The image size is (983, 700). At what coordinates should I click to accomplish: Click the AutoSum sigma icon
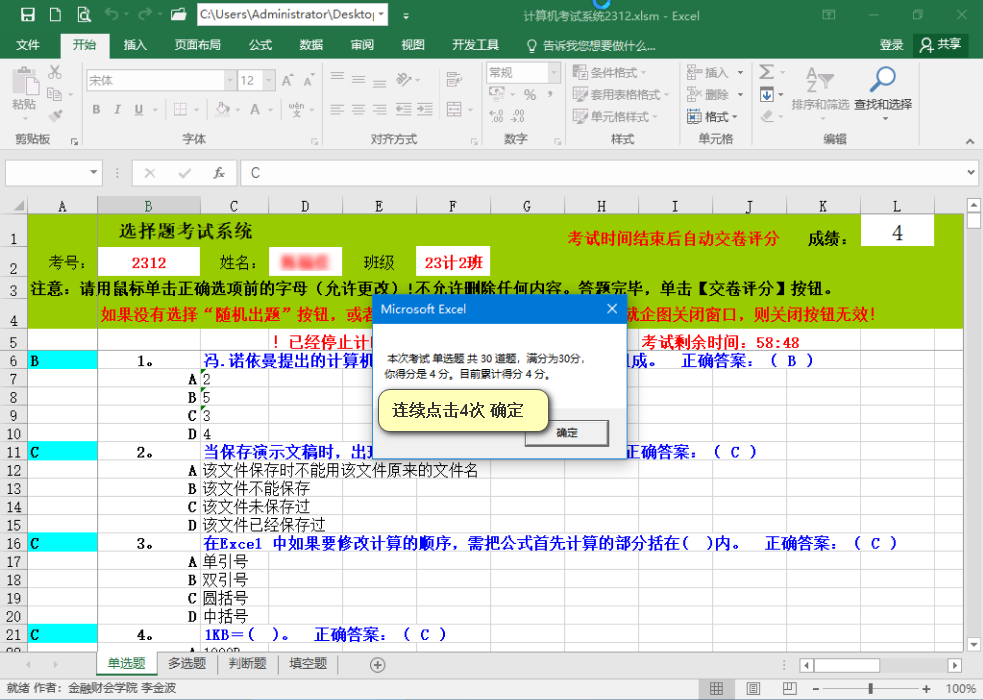[x=766, y=72]
